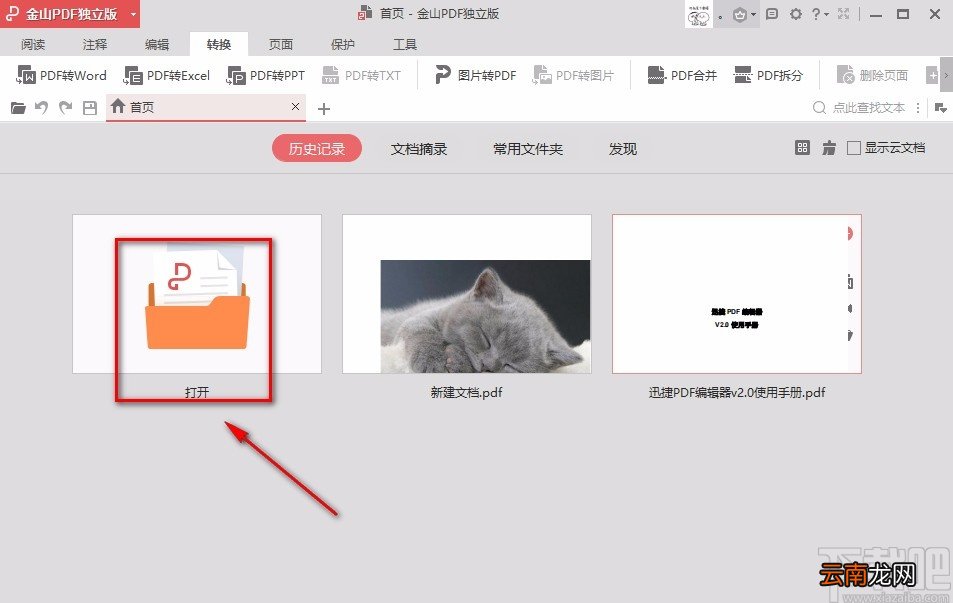Click the PDF转PPT conversion tool
Screen dimensions: 953x603
266,75
